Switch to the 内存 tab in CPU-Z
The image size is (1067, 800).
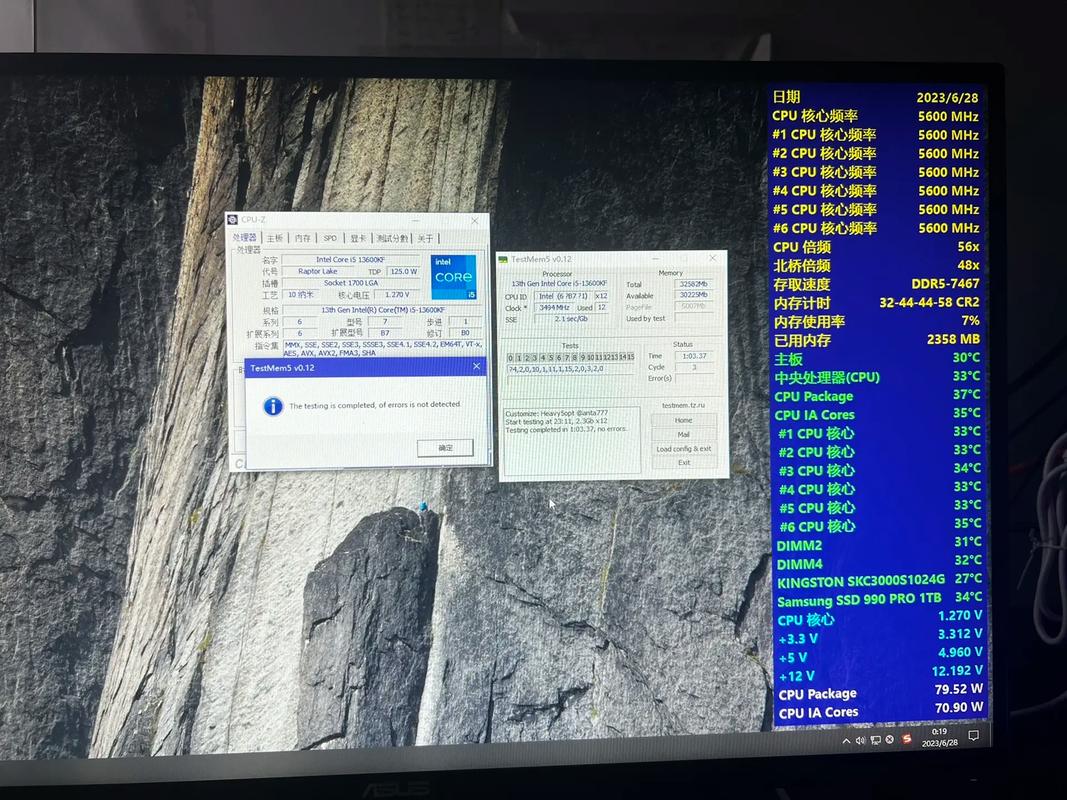pyautogui.click(x=303, y=238)
